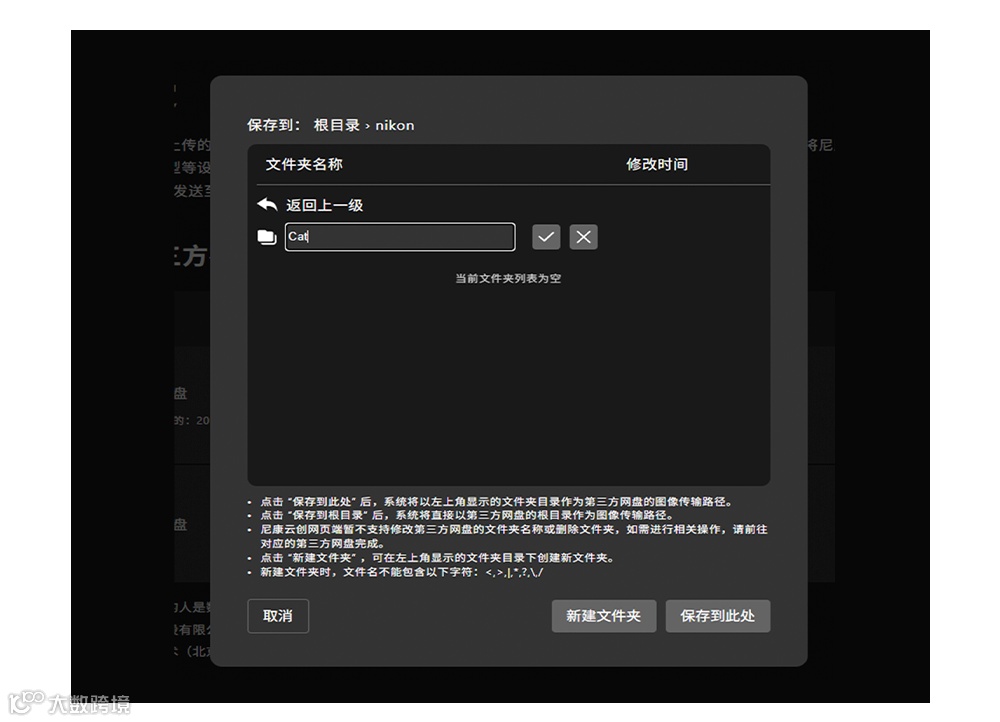Click the back arrow to go up one level

pos(265,203)
